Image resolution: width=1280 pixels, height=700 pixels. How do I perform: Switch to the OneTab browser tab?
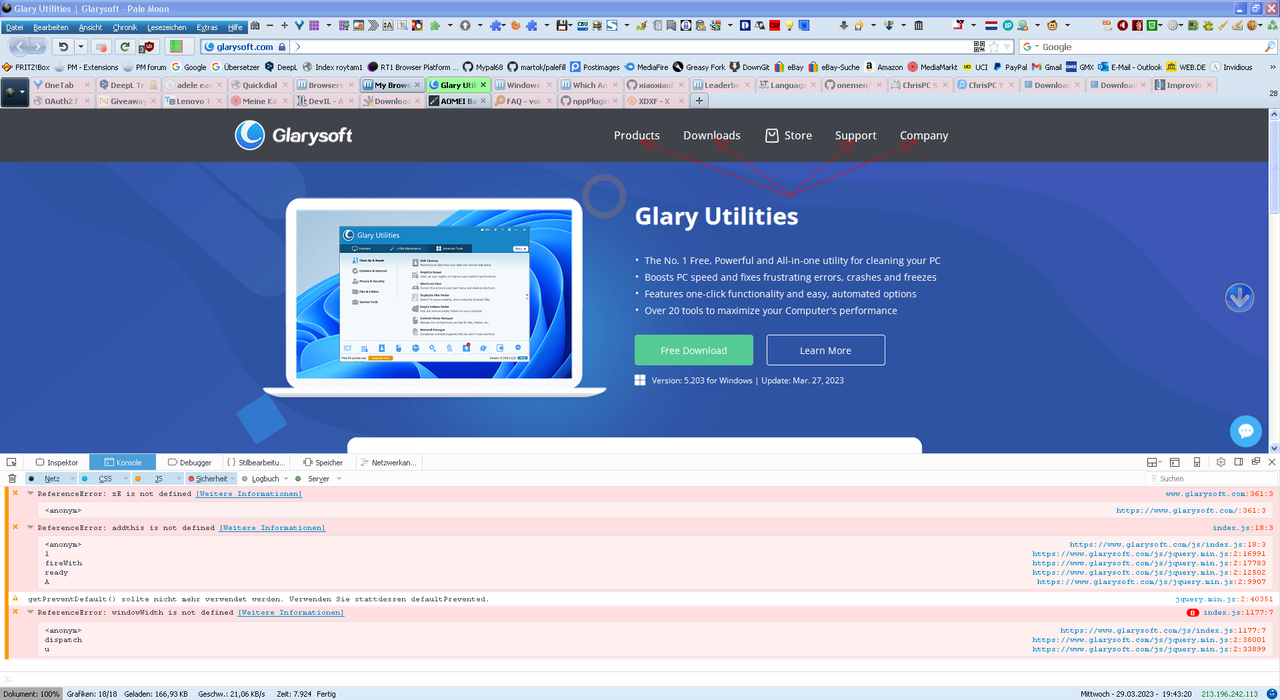point(62,85)
